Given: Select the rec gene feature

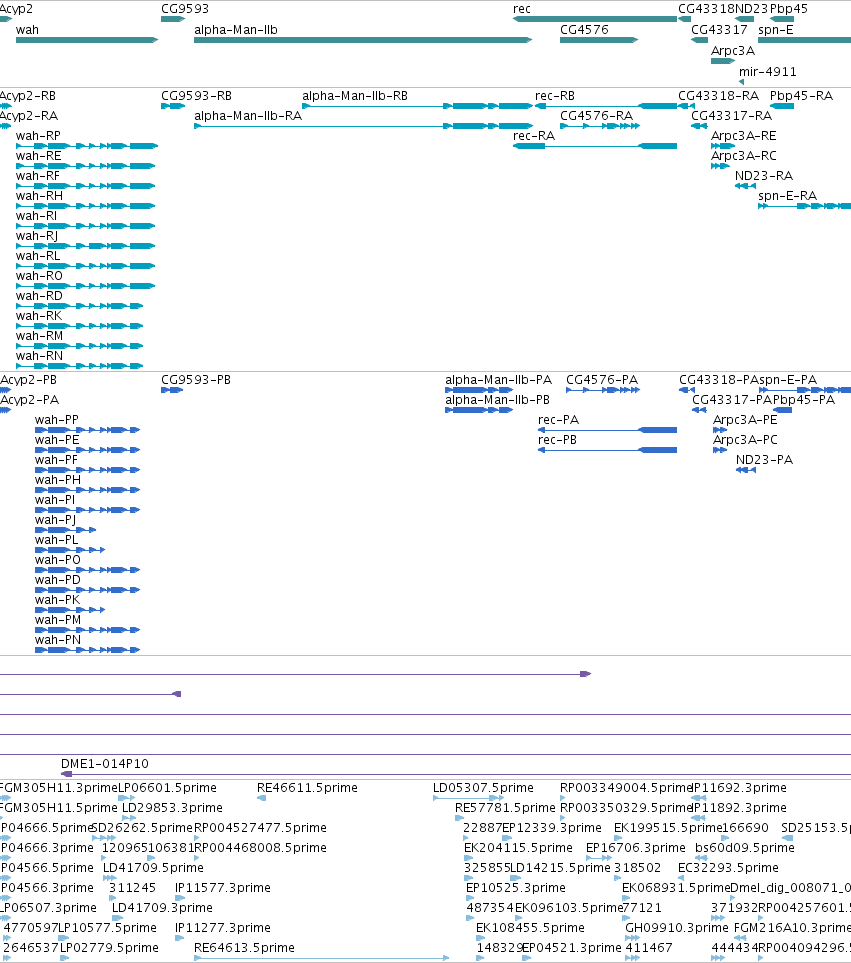Looking at the screenshot, I should click(x=595, y=19).
